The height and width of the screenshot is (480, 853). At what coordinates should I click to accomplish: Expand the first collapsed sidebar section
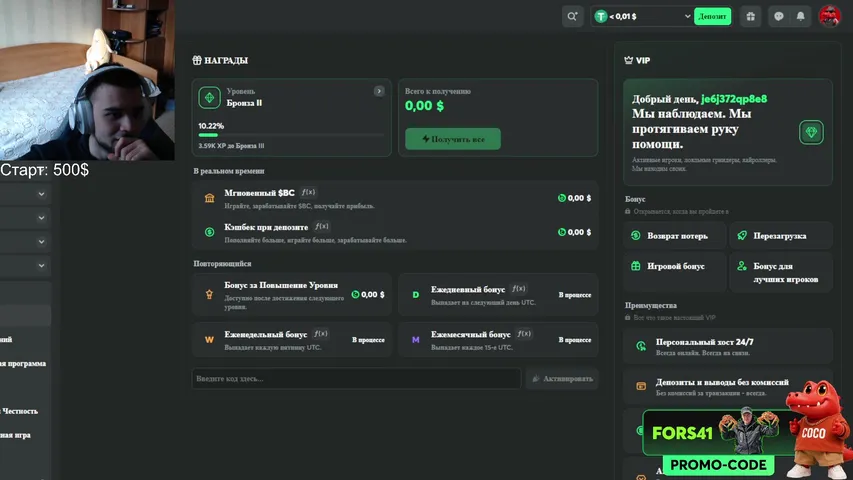[x=41, y=194]
